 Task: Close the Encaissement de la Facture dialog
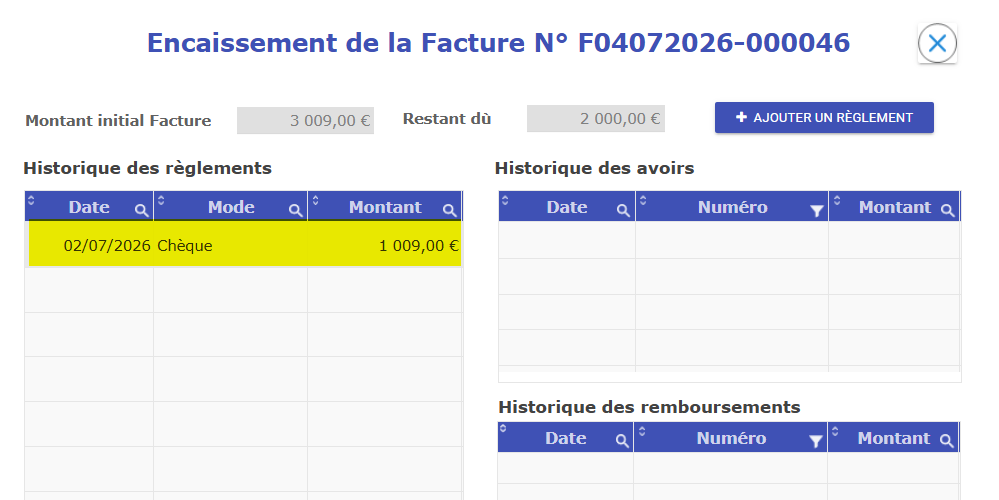coord(937,43)
